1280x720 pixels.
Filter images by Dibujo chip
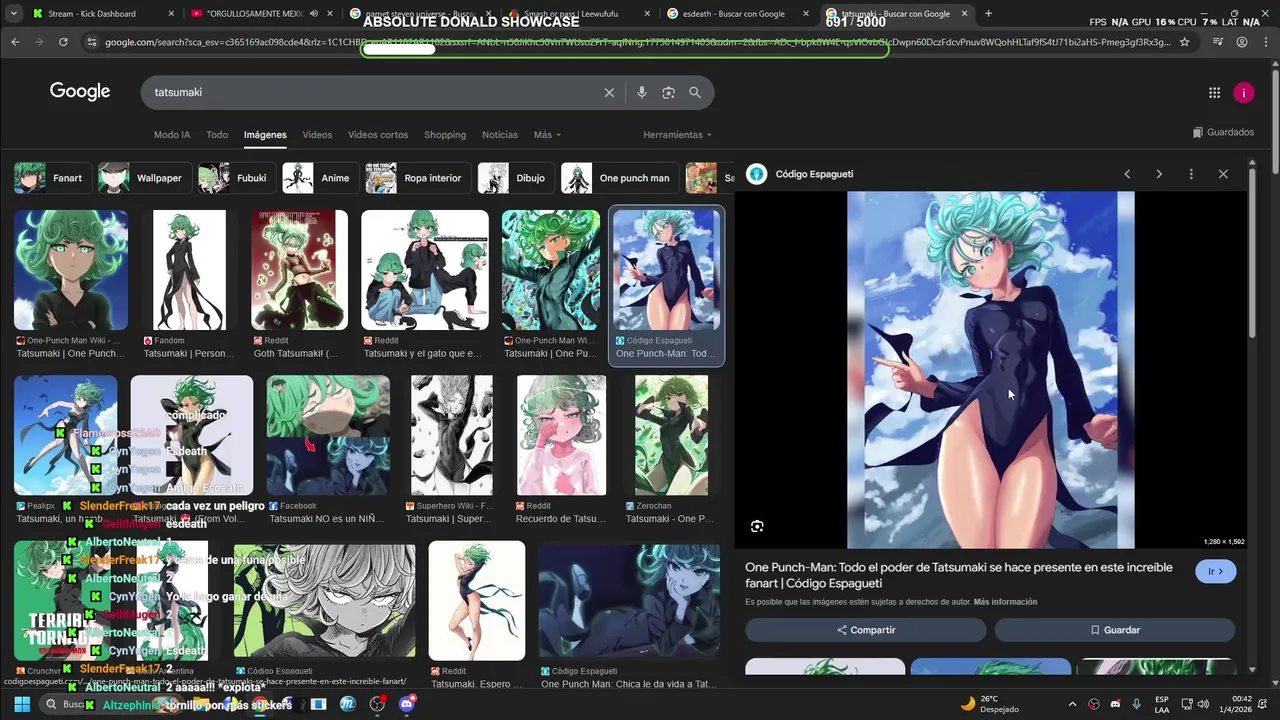(516, 178)
